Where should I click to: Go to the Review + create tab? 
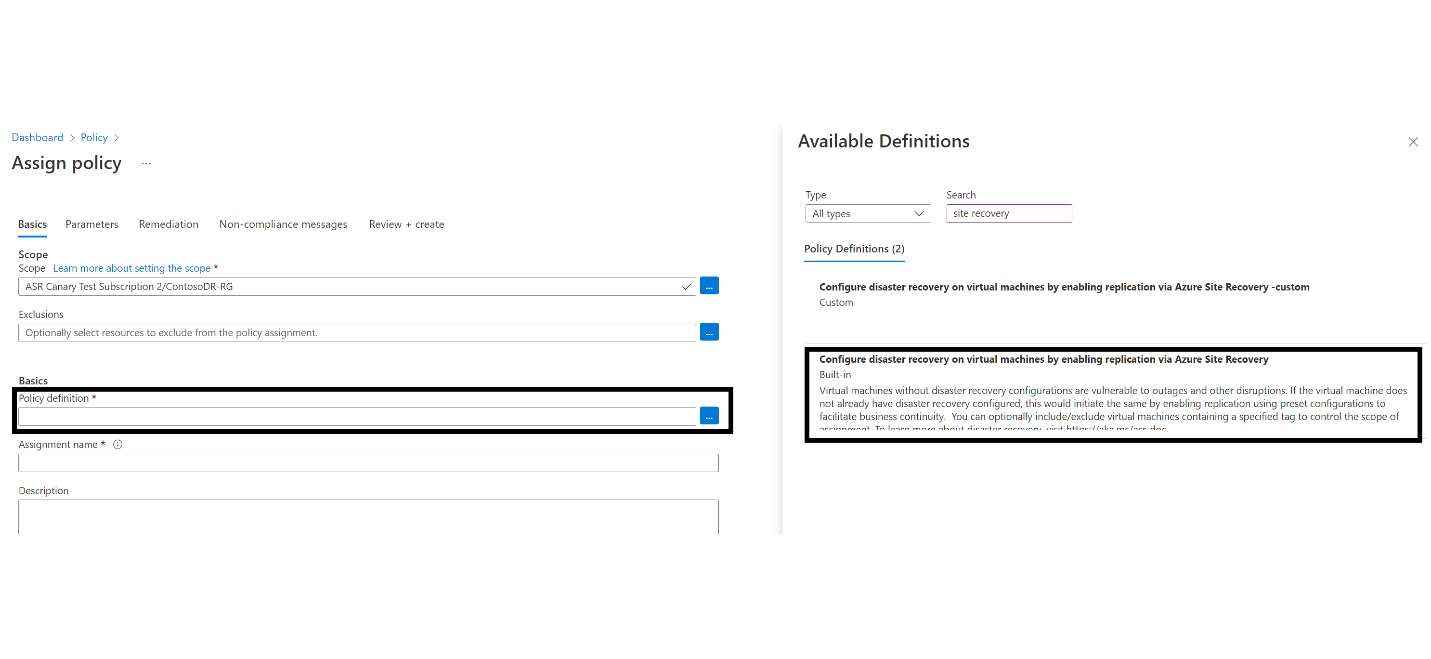point(406,224)
